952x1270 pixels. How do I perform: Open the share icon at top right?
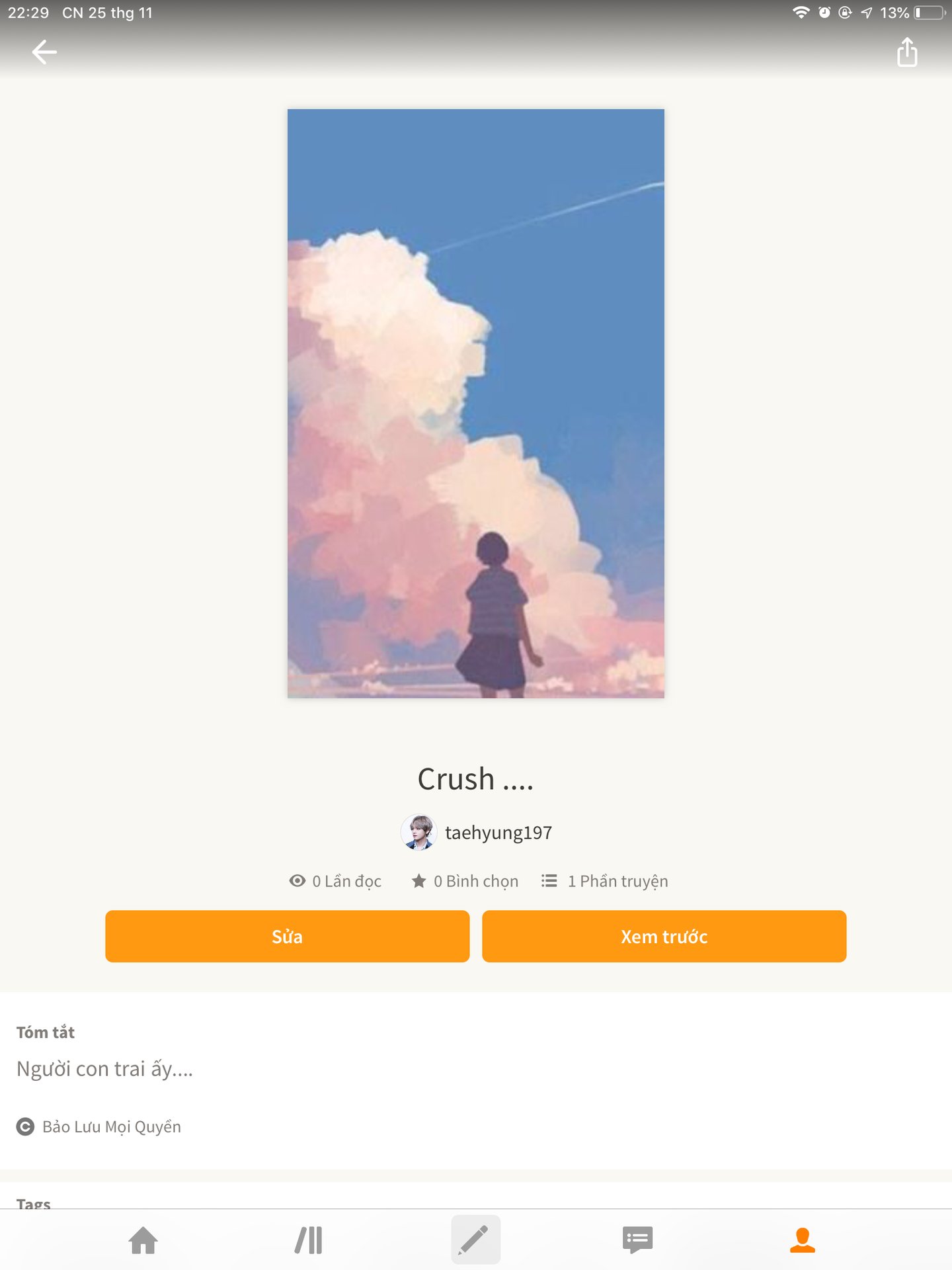pos(907,52)
